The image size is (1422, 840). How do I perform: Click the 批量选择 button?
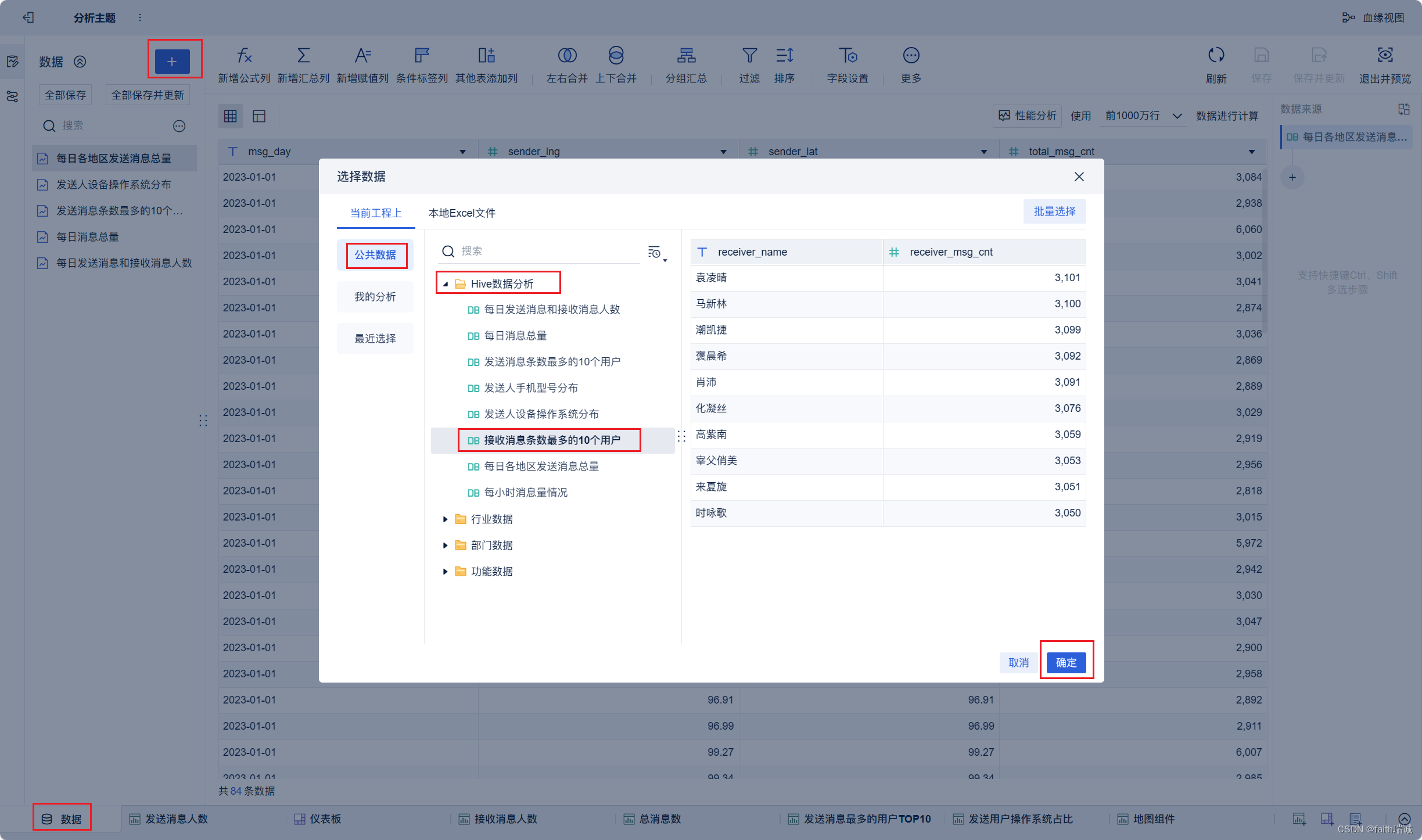[x=1054, y=211]
